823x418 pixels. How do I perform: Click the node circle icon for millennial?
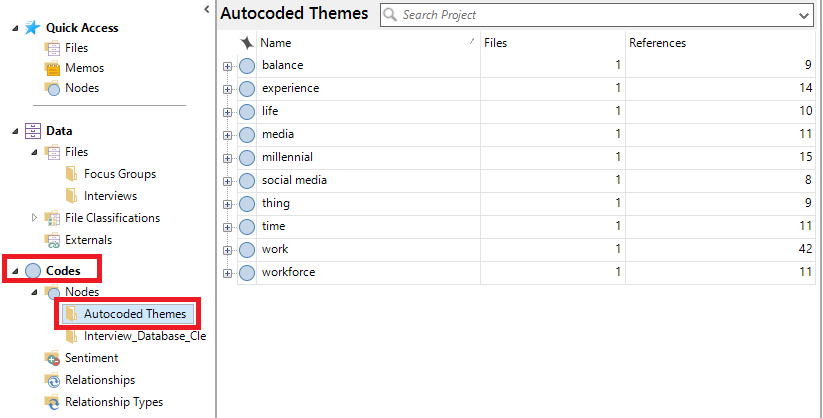tap(247, 158)
